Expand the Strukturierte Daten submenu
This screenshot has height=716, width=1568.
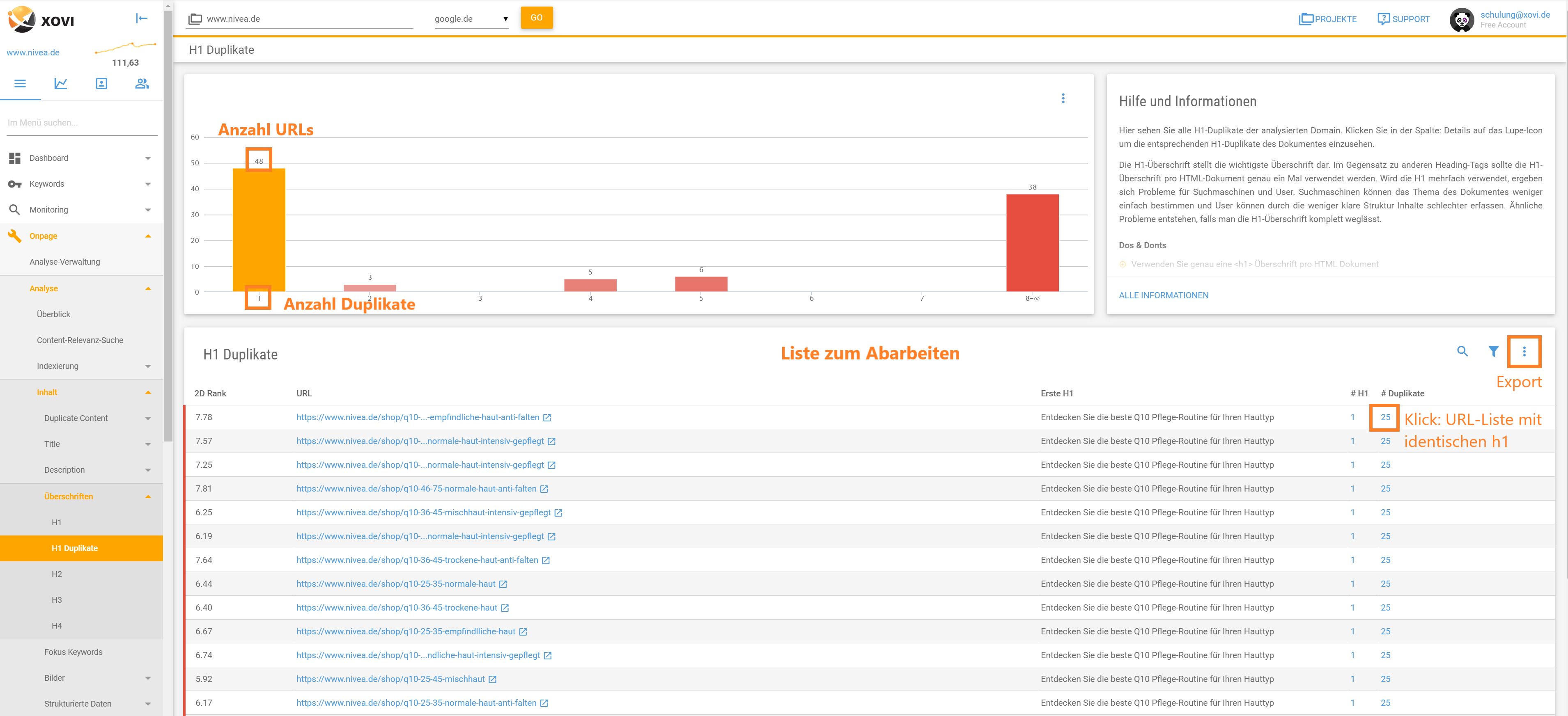(x=148, y=704)
